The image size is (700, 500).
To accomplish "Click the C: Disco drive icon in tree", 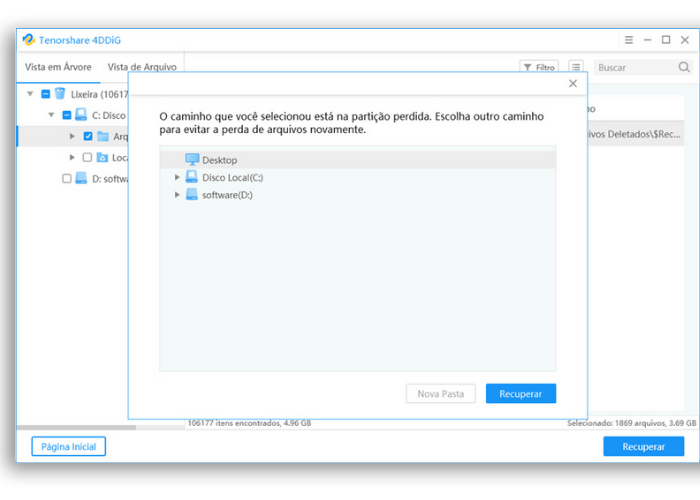I will coord(81,115).
